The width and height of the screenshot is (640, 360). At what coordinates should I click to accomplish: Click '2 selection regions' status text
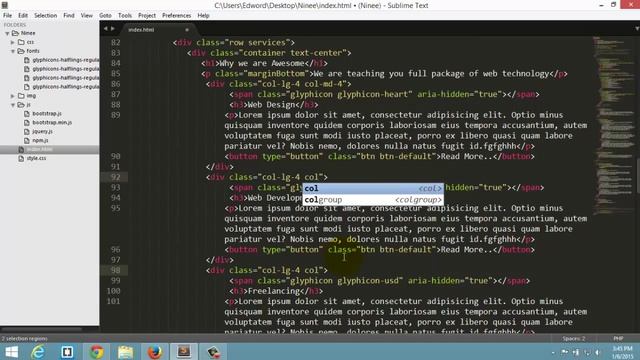click(25, 338)
